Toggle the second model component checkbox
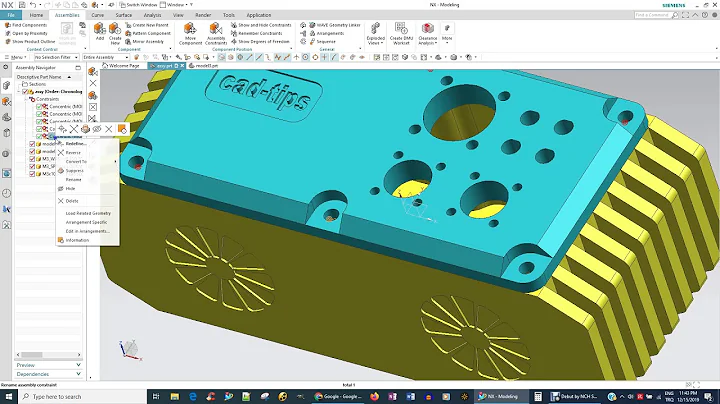The image size is (720, 404). click(32, 152)
